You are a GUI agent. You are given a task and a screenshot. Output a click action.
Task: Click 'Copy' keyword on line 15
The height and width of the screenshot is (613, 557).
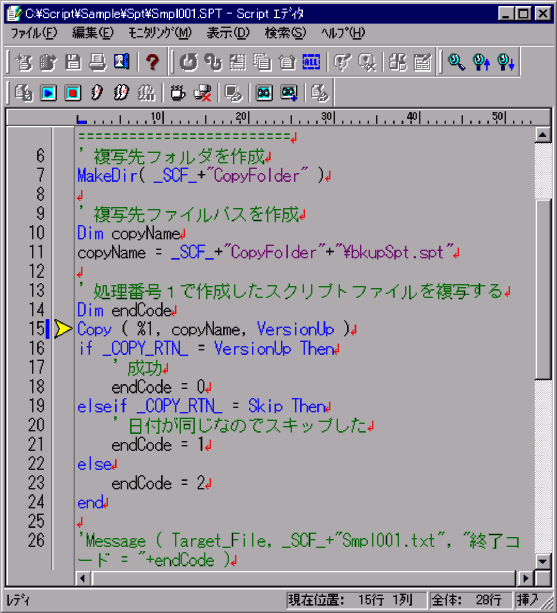point(94,330)
